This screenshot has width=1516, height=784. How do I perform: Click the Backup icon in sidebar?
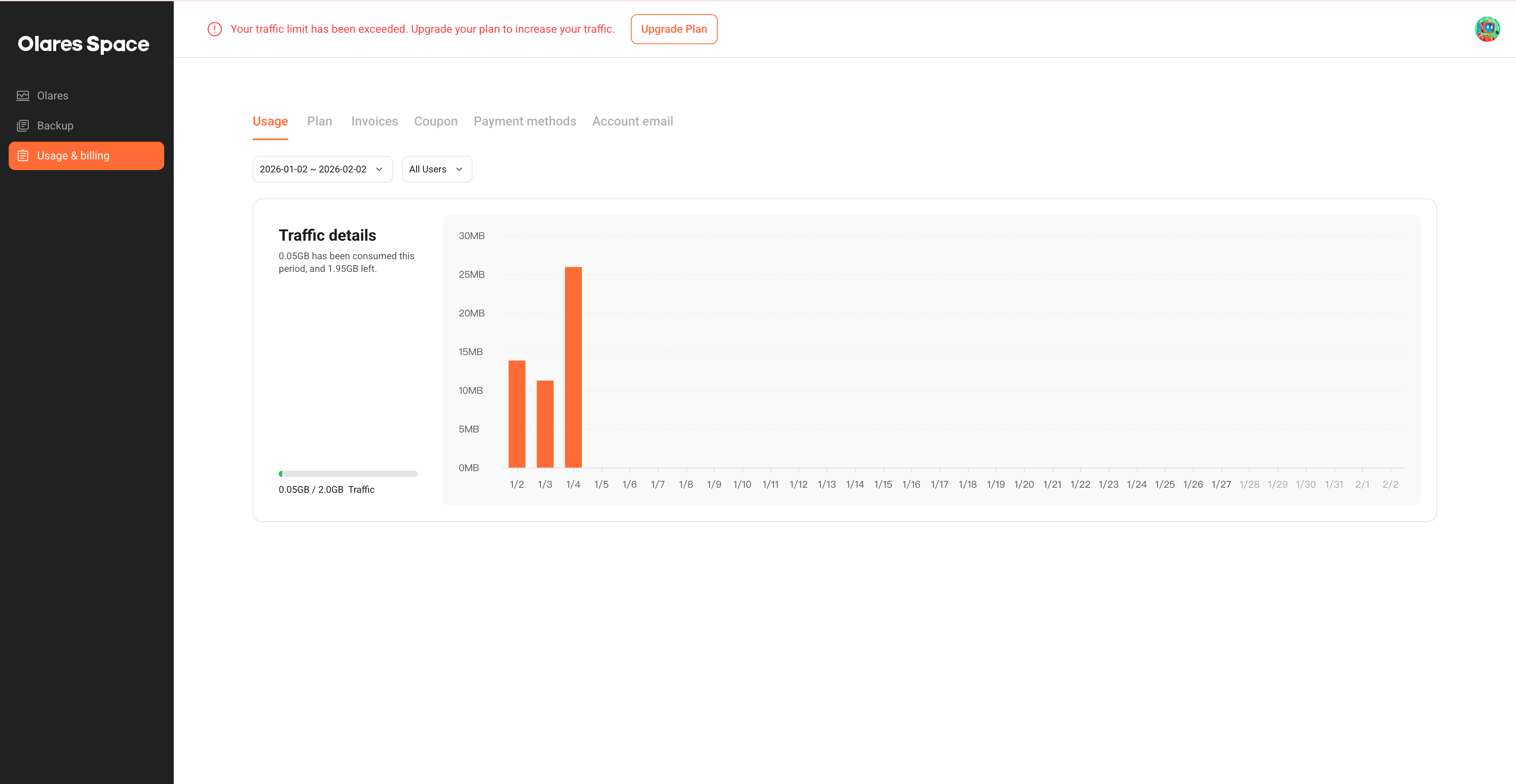[x=23, y=125]
